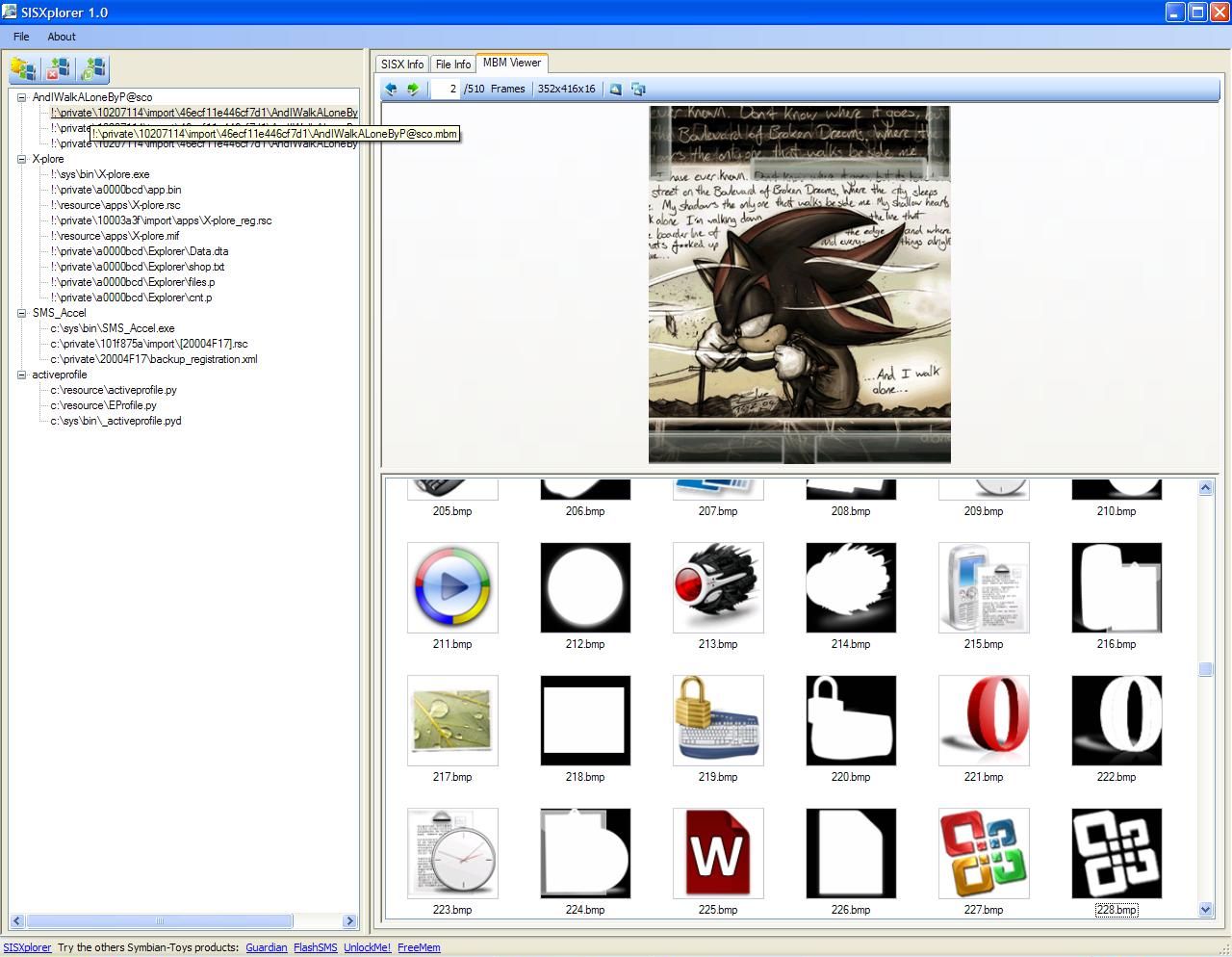Select thumbnail 217.bmp leaf with droplets
This screenshot has width=1232, height=957.
(x=452, y=720)
